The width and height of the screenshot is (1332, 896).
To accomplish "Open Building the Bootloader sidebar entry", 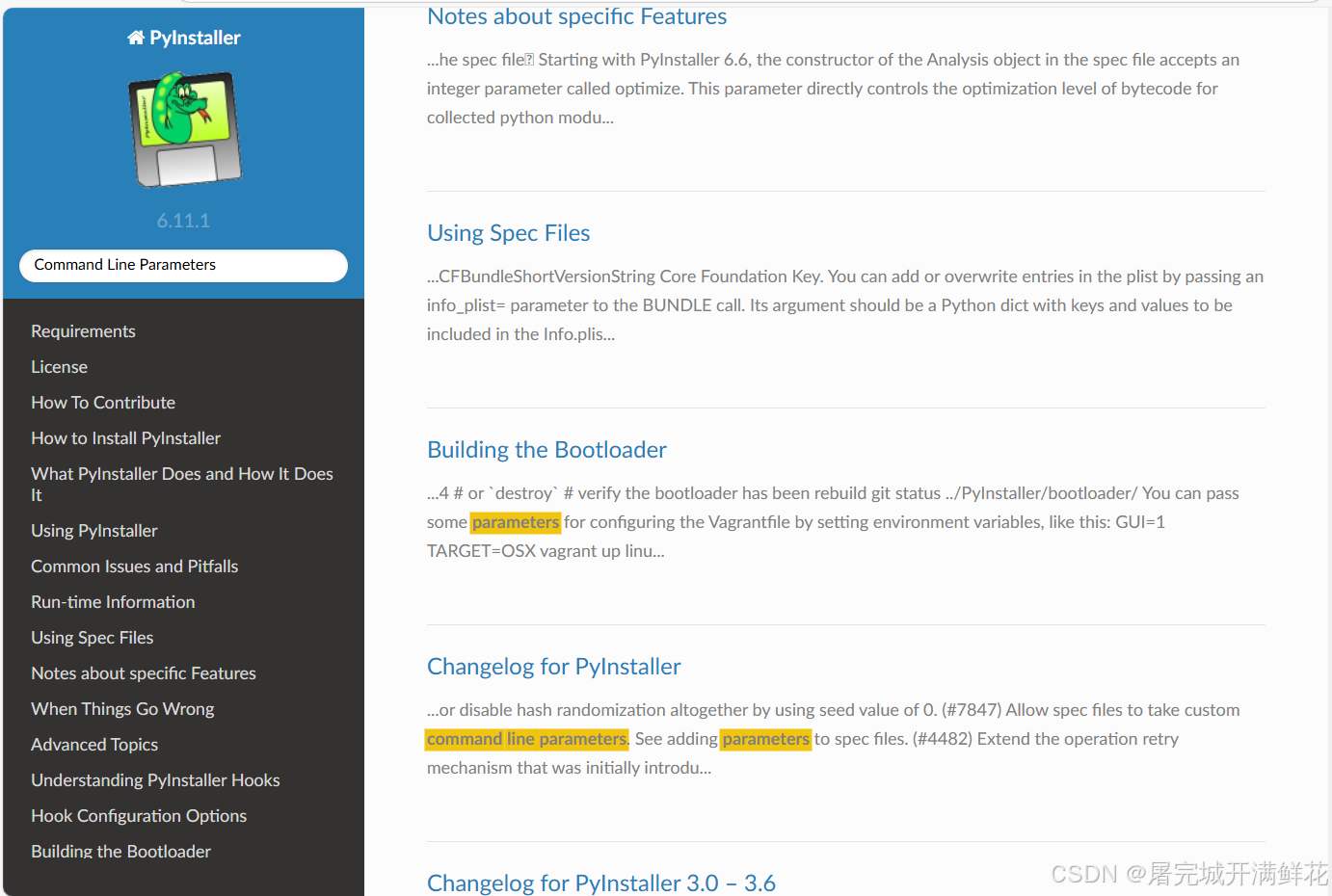I will point(120,852).
